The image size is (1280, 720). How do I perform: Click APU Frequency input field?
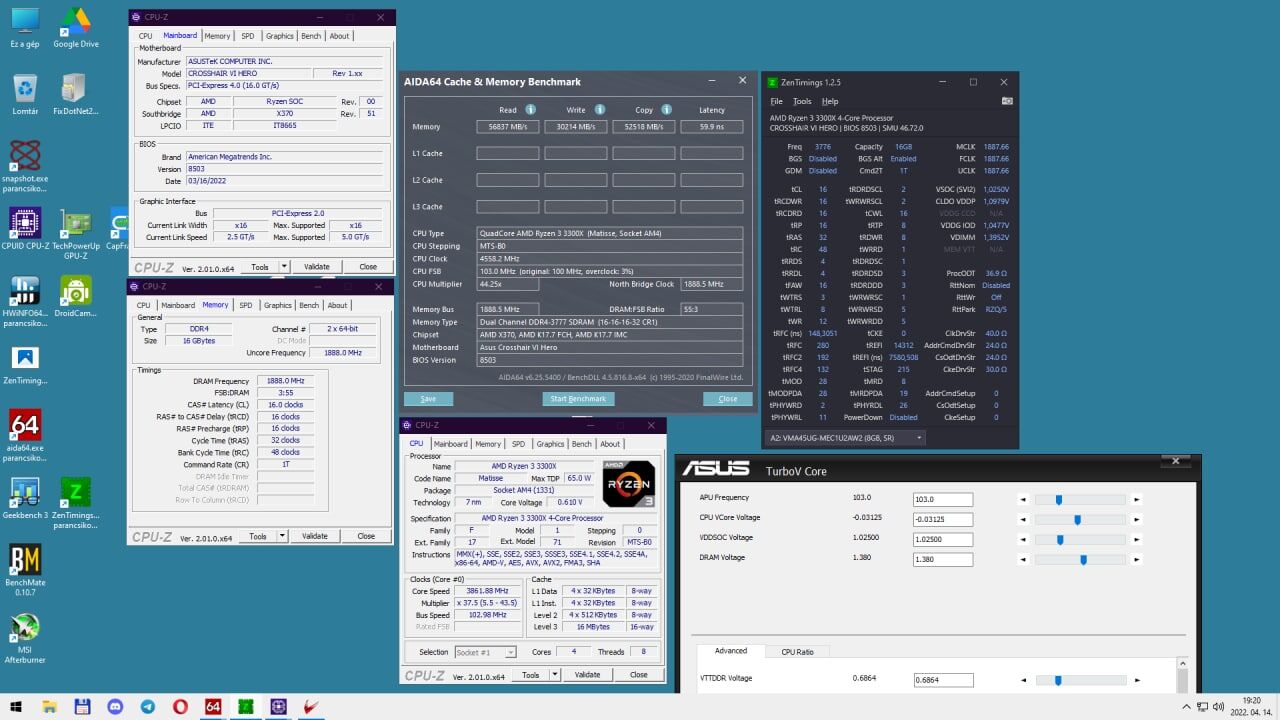click(x=943, y=499)
